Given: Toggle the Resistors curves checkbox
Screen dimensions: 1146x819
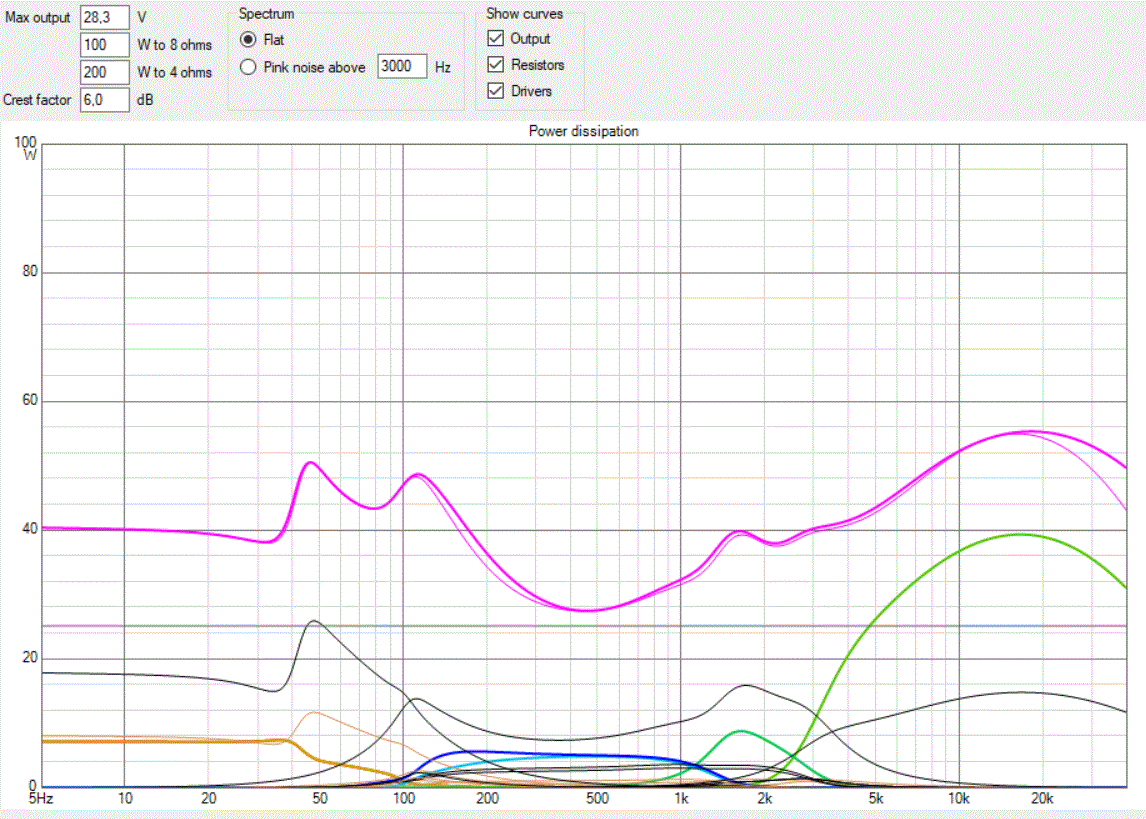Looking at the screenshot, I should pos(496,64).
